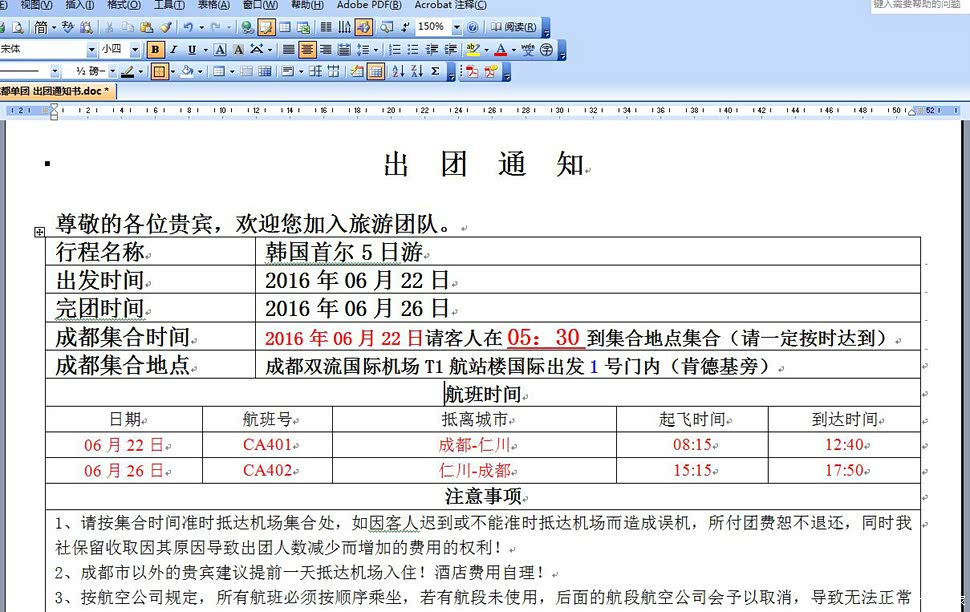Image resolution: width=970 pixels, height=612 pixels.
Task: Click the Format Painter brush icon
Action: click(166, 27)
